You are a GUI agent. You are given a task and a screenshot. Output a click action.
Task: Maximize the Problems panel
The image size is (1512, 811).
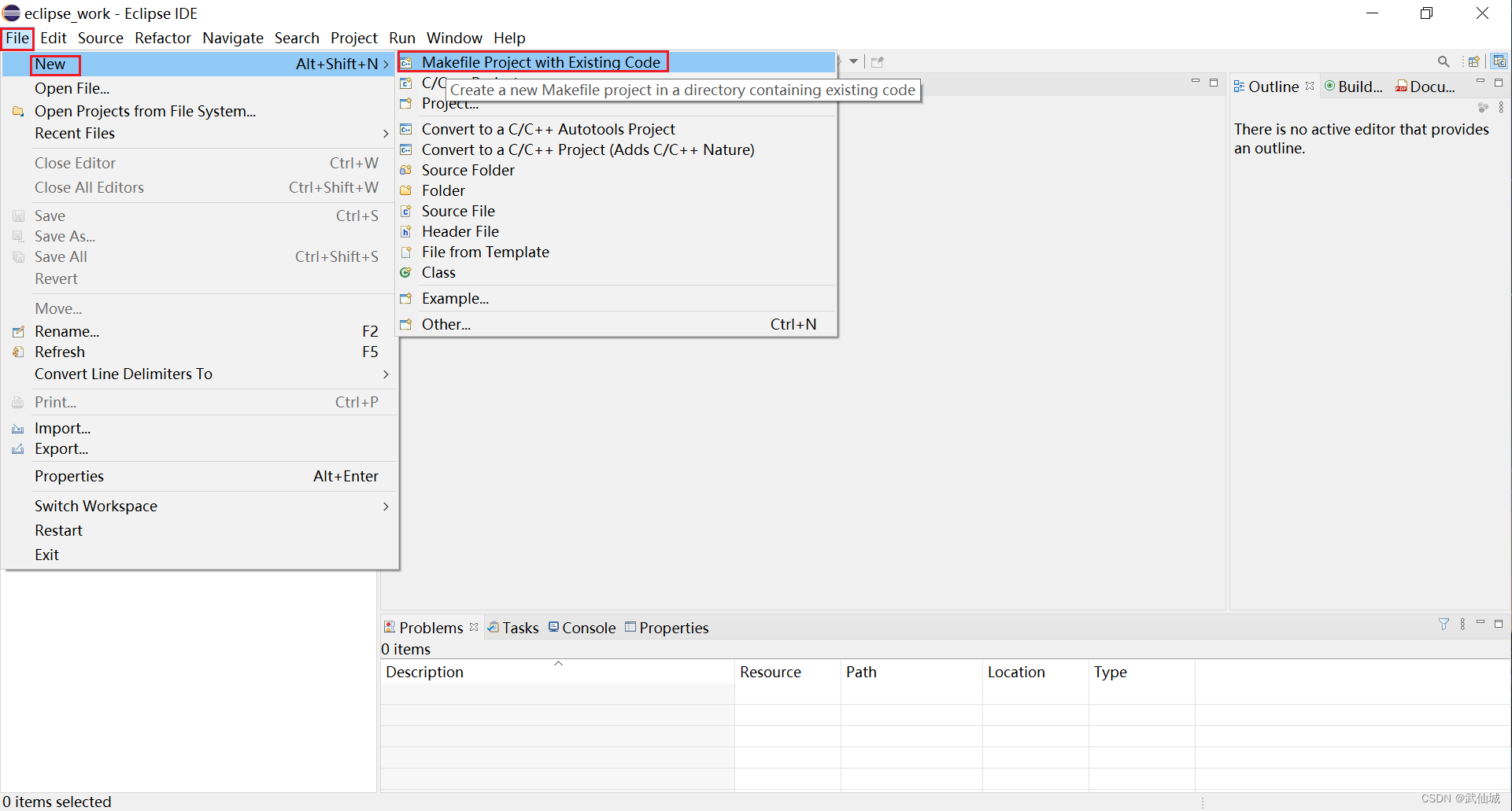click(1499, 623)
